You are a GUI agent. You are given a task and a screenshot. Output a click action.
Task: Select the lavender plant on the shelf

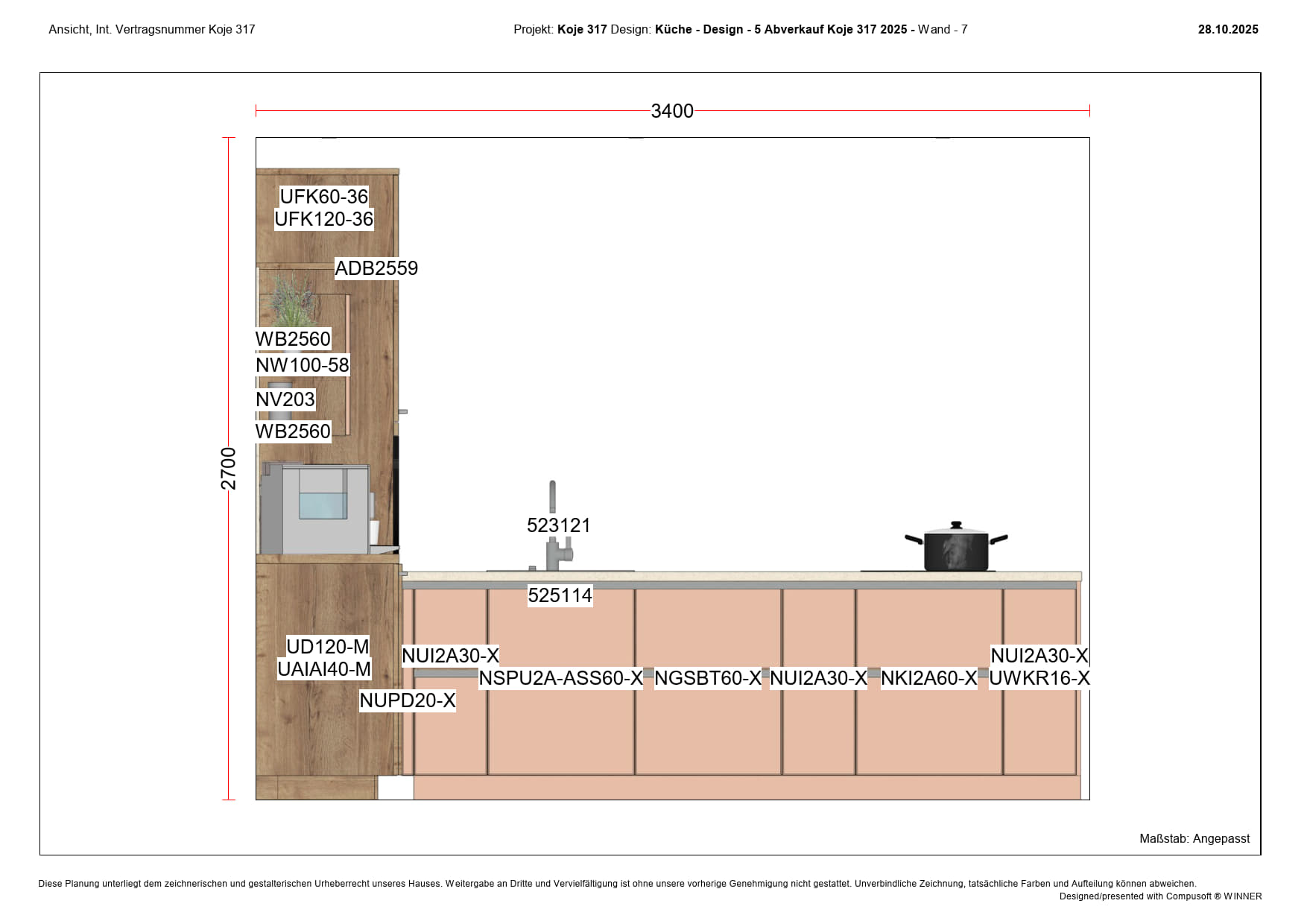click(x=292, y=300)
